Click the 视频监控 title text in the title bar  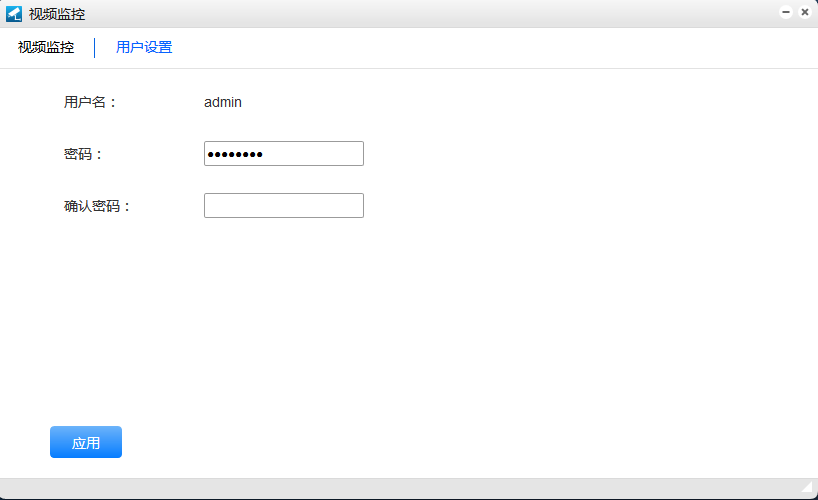[x=57, y=14]
